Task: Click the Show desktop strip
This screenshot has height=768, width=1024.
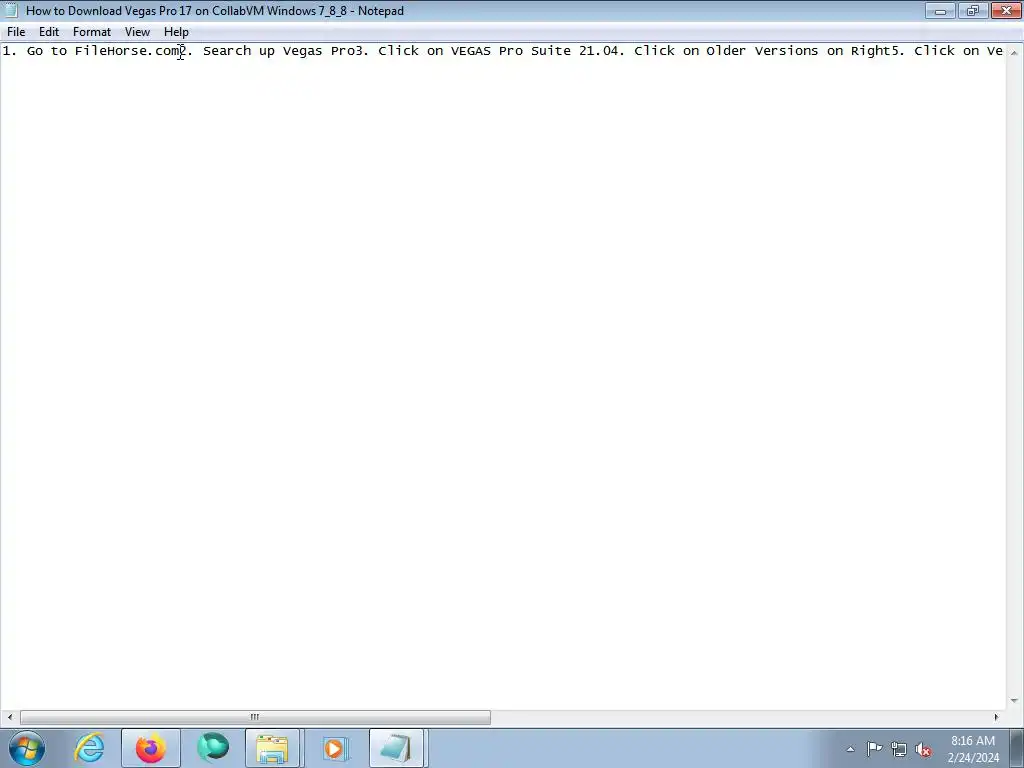Action: click(1017, 748)
